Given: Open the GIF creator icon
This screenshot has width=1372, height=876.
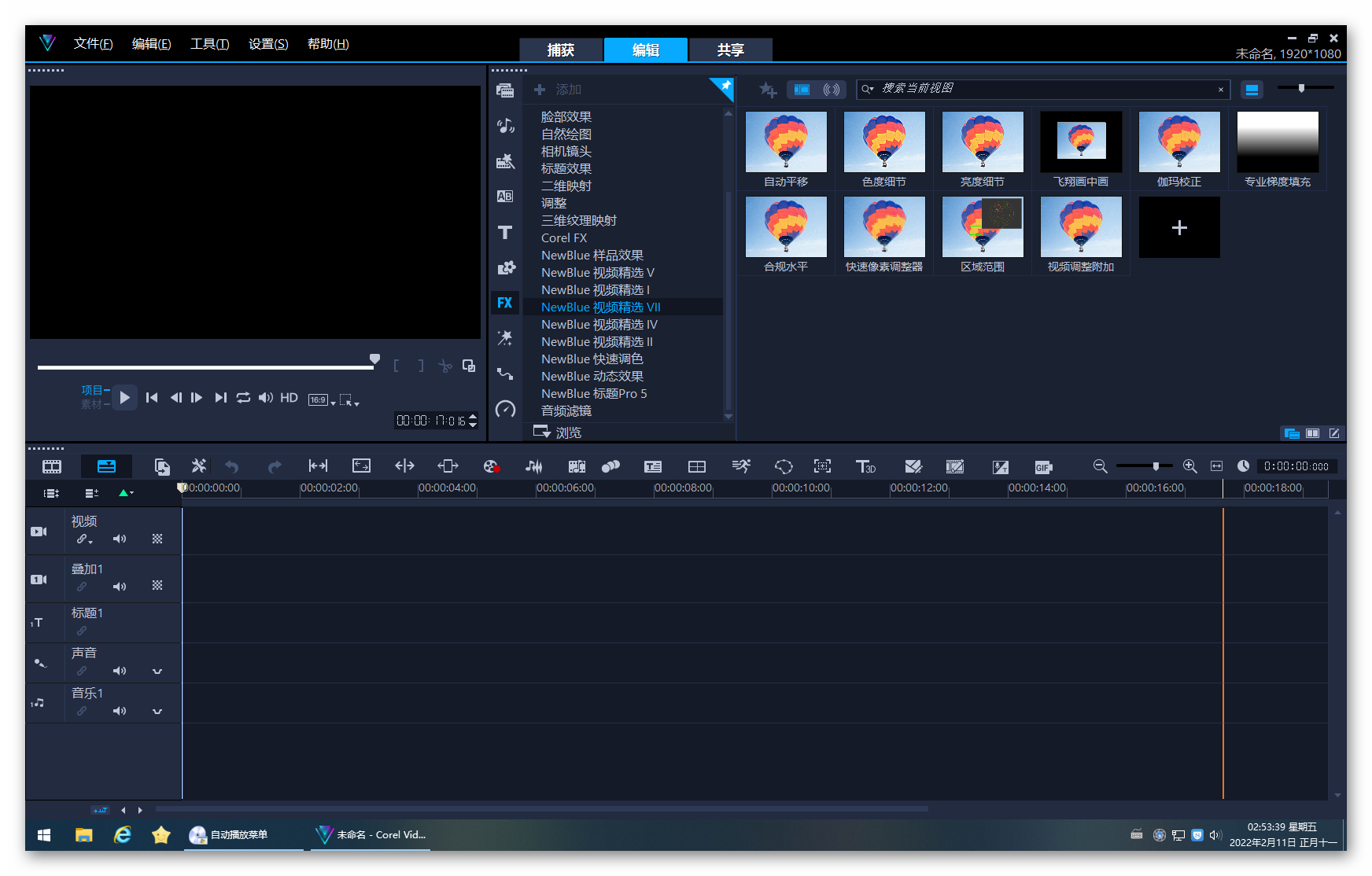Looking at the screenshot, I should tap(1043, 467).
